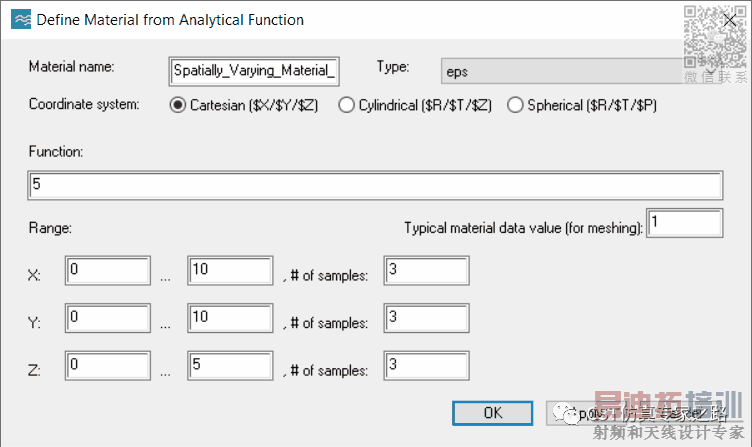The width and height of the screenshot is (752, 447).
Task: Click the Z range maximum field
Action: click(x=230, y=367)
